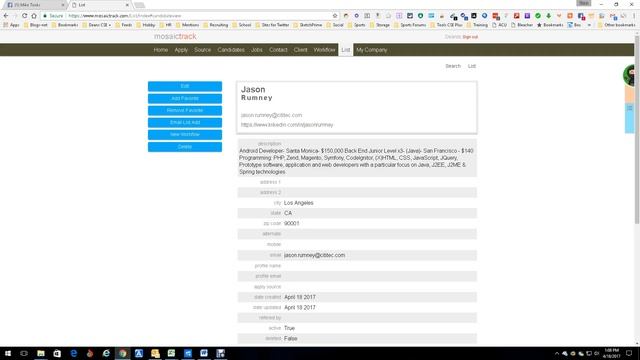Click the Search link below the navigation bar

tap(453, 66)
